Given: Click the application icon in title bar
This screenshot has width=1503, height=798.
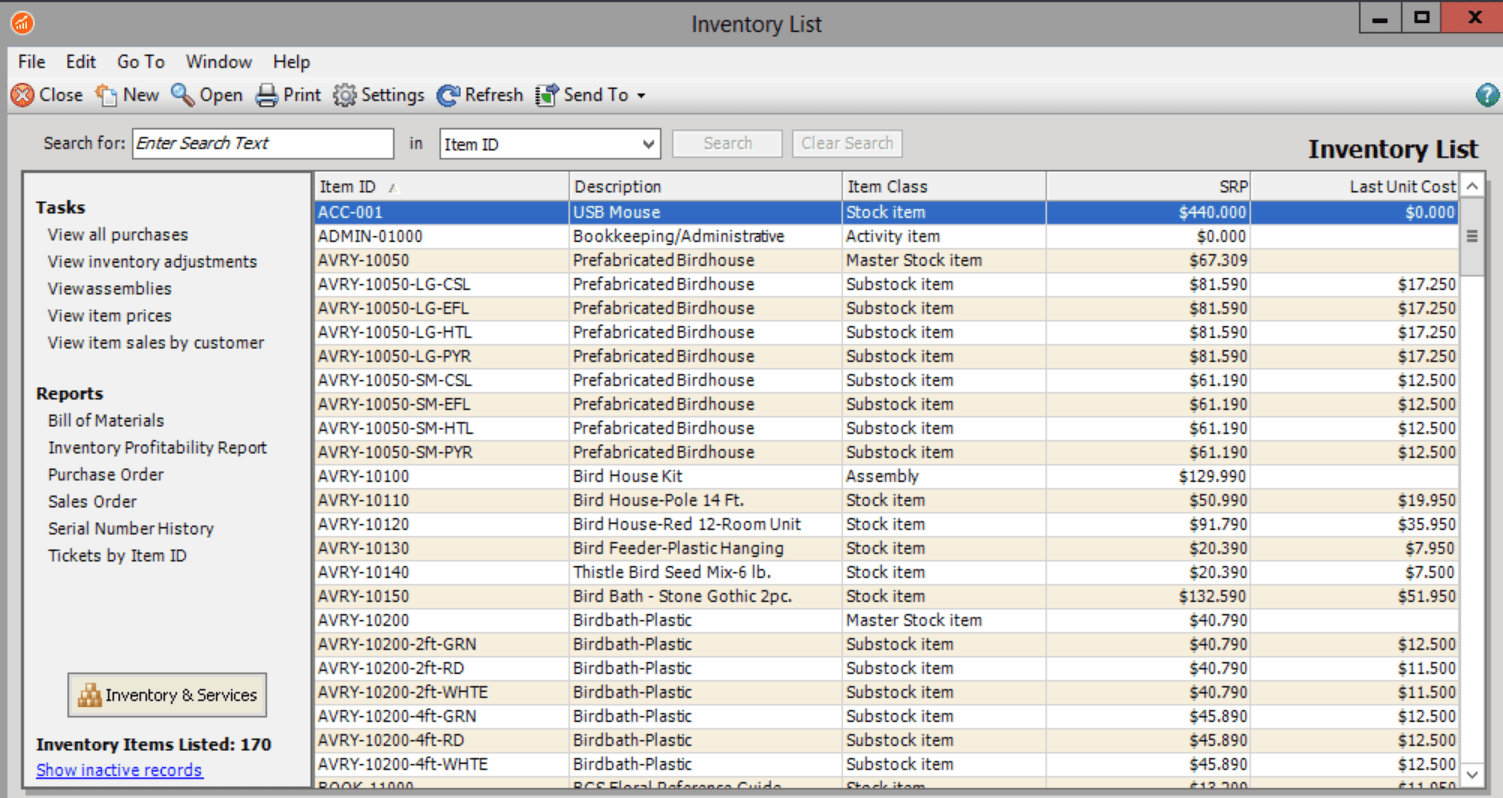Looking at the screenshot, I should point(22,23).
